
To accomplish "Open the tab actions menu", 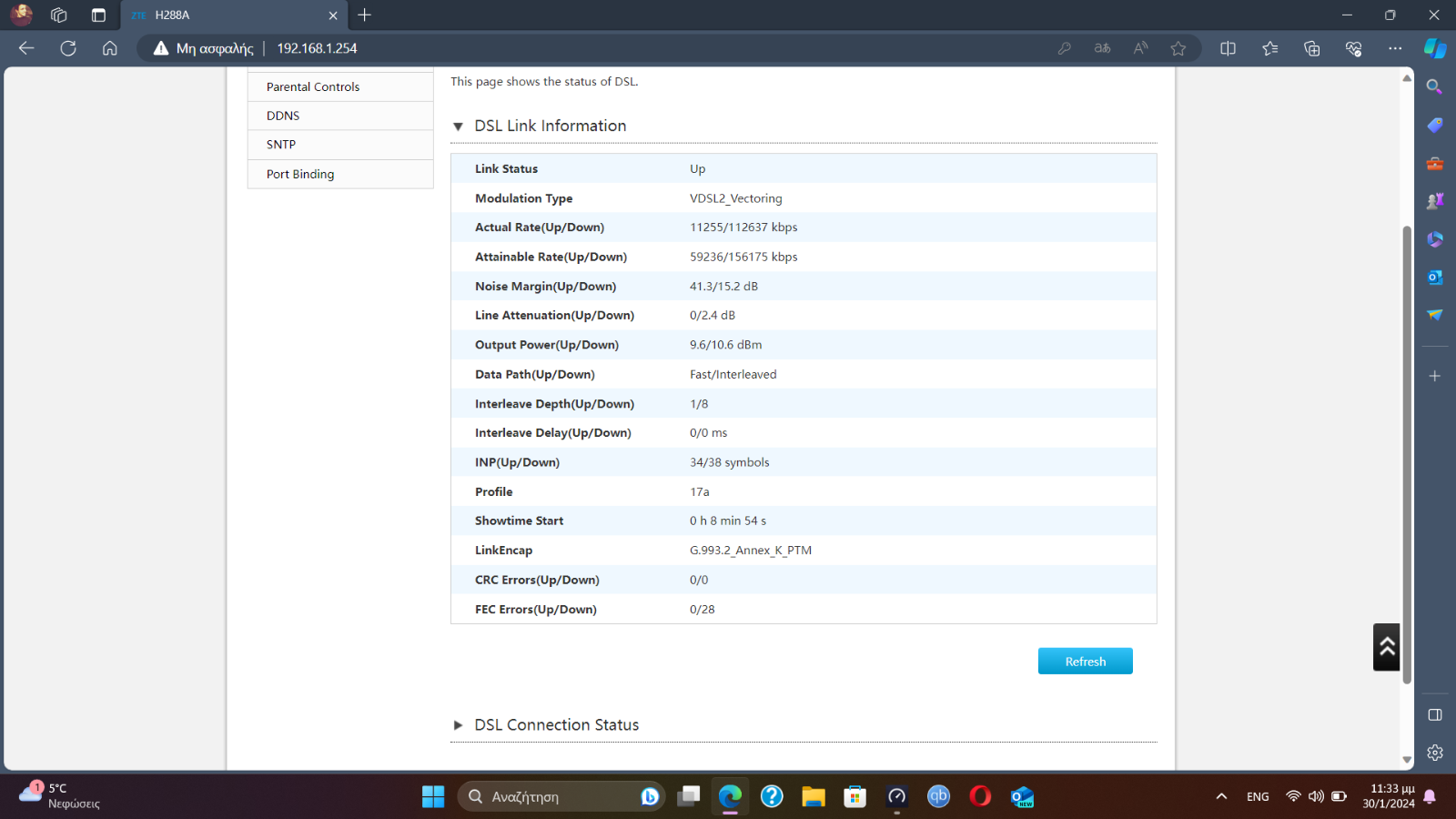I will click(x=98, y=15).
